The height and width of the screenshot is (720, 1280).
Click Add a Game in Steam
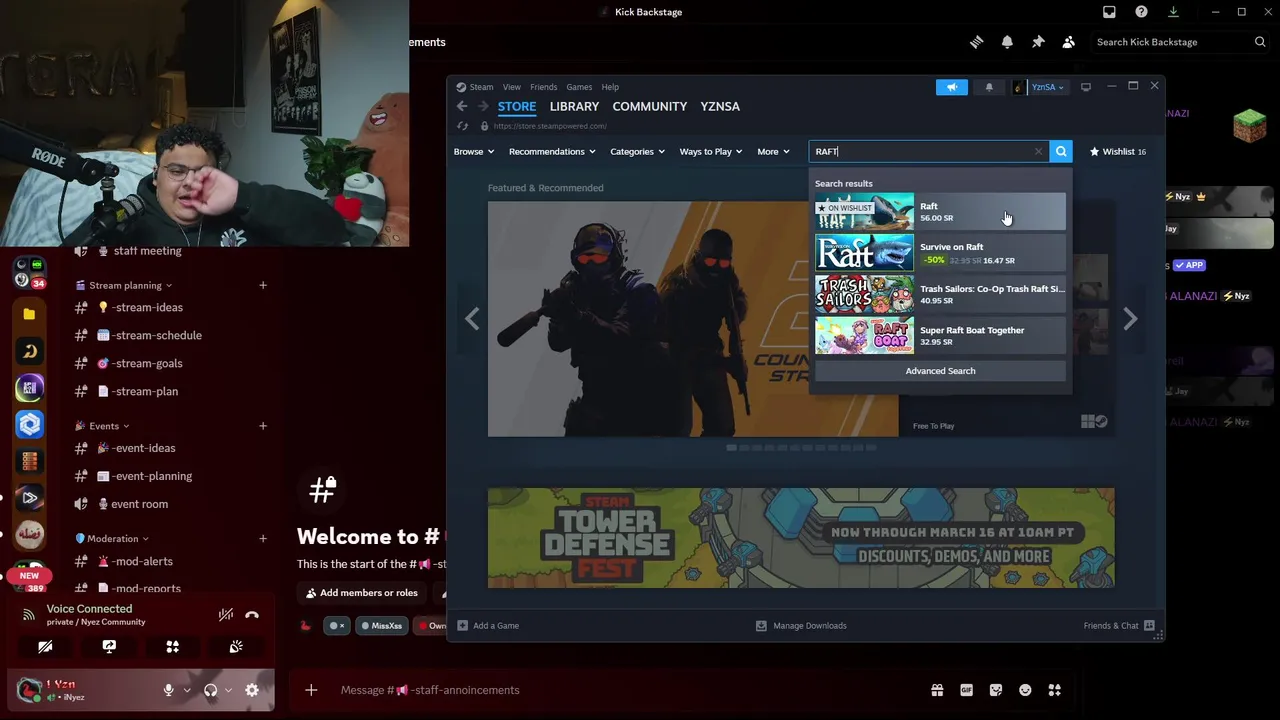pos(488,626)
